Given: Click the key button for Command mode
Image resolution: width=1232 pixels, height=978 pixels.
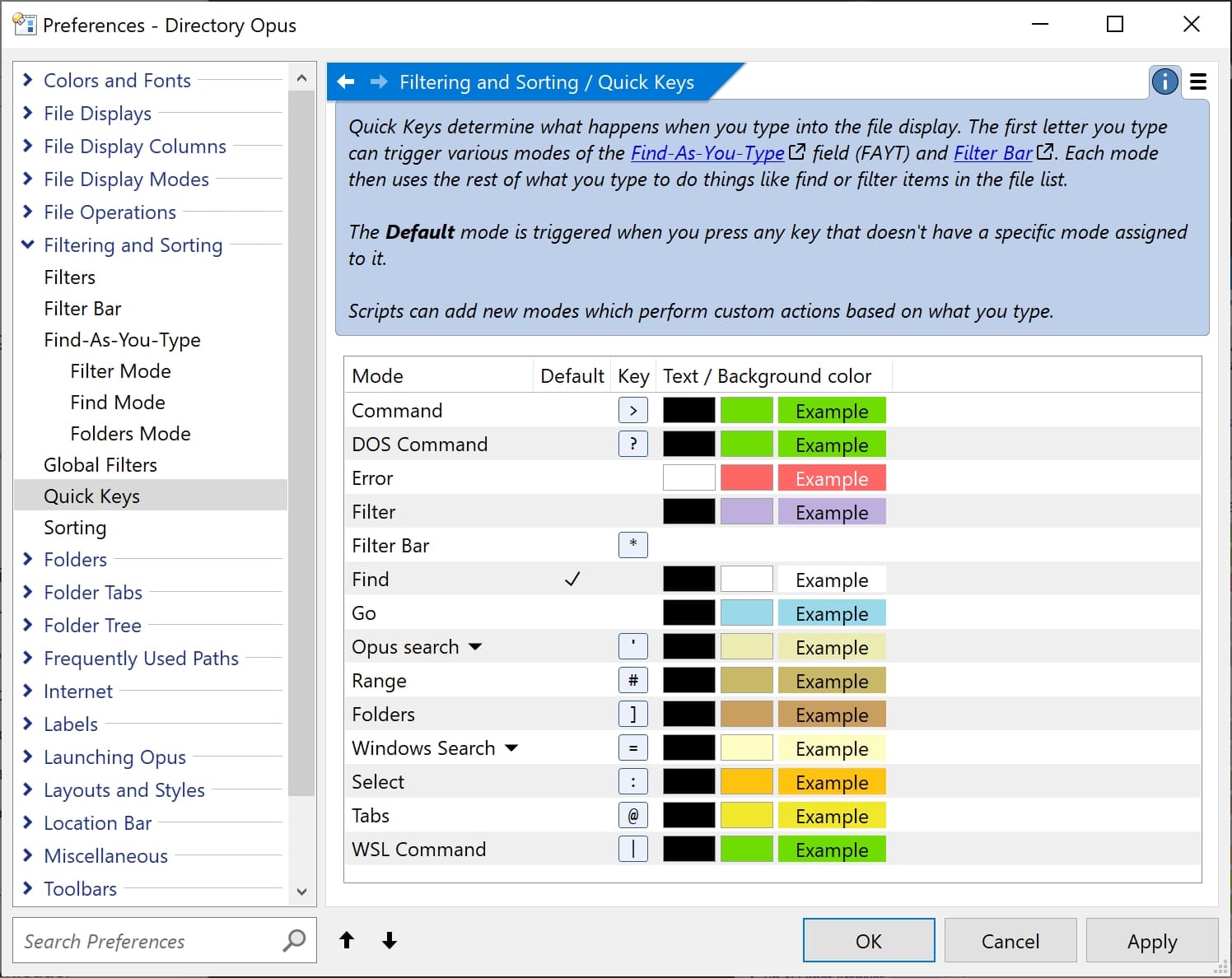Looking at the screenshot, I should pos(632,410).
